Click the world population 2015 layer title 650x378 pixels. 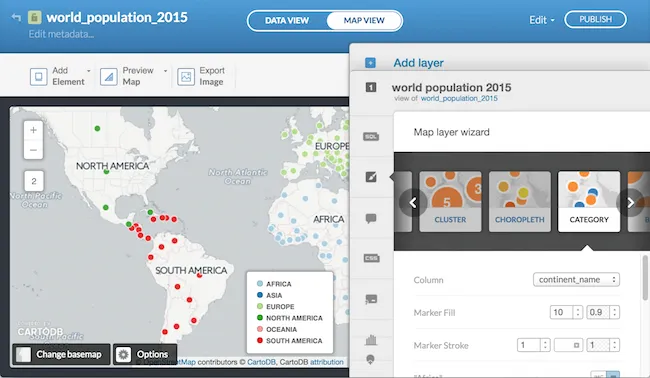pyautogui.click(x=451, y=87)
